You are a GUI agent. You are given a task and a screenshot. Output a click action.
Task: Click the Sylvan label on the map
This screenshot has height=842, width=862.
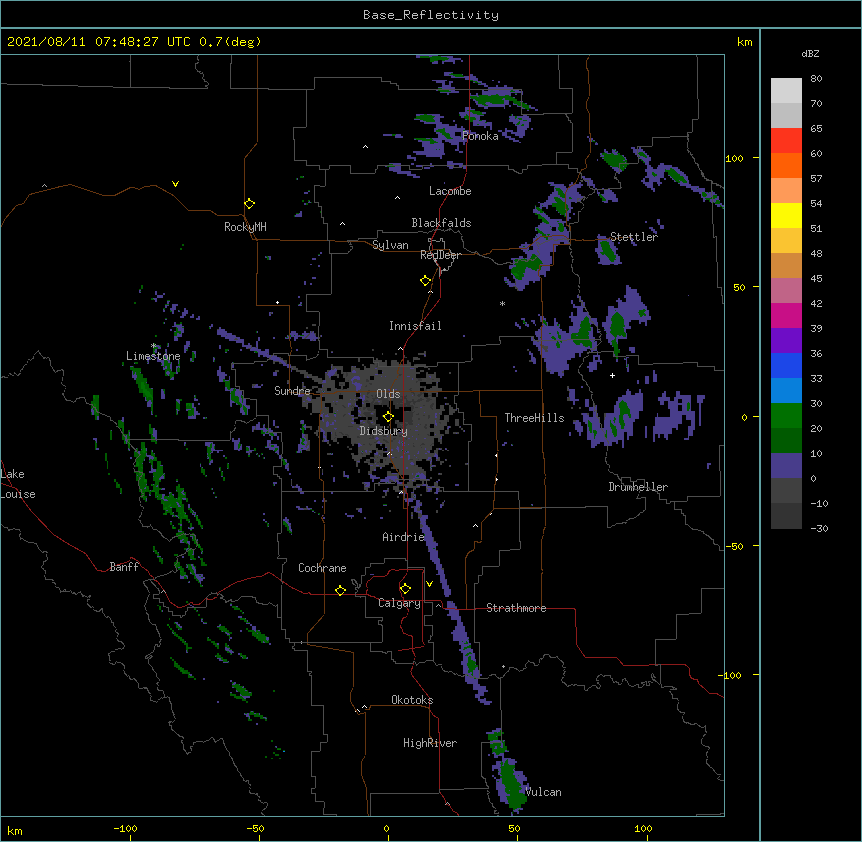coord(390,245)
